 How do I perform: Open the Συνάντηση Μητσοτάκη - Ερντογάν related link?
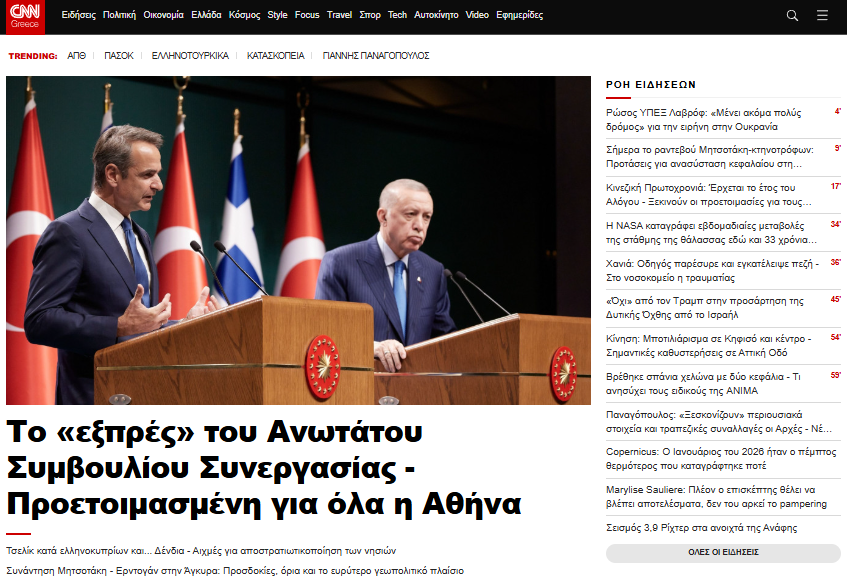tap(234, 570)
